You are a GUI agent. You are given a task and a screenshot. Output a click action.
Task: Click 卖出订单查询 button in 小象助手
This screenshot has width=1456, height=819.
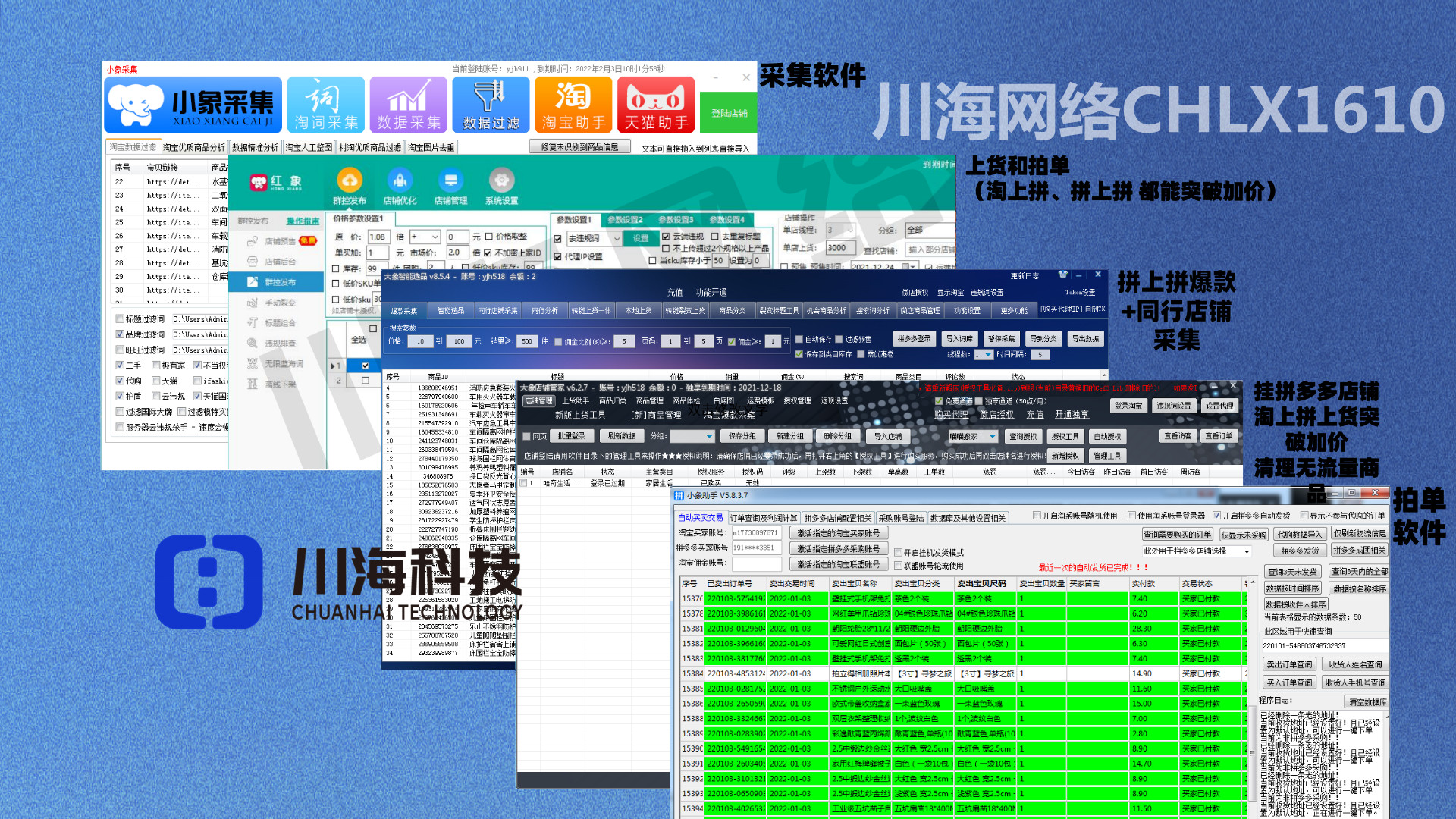coord(1289,664)
